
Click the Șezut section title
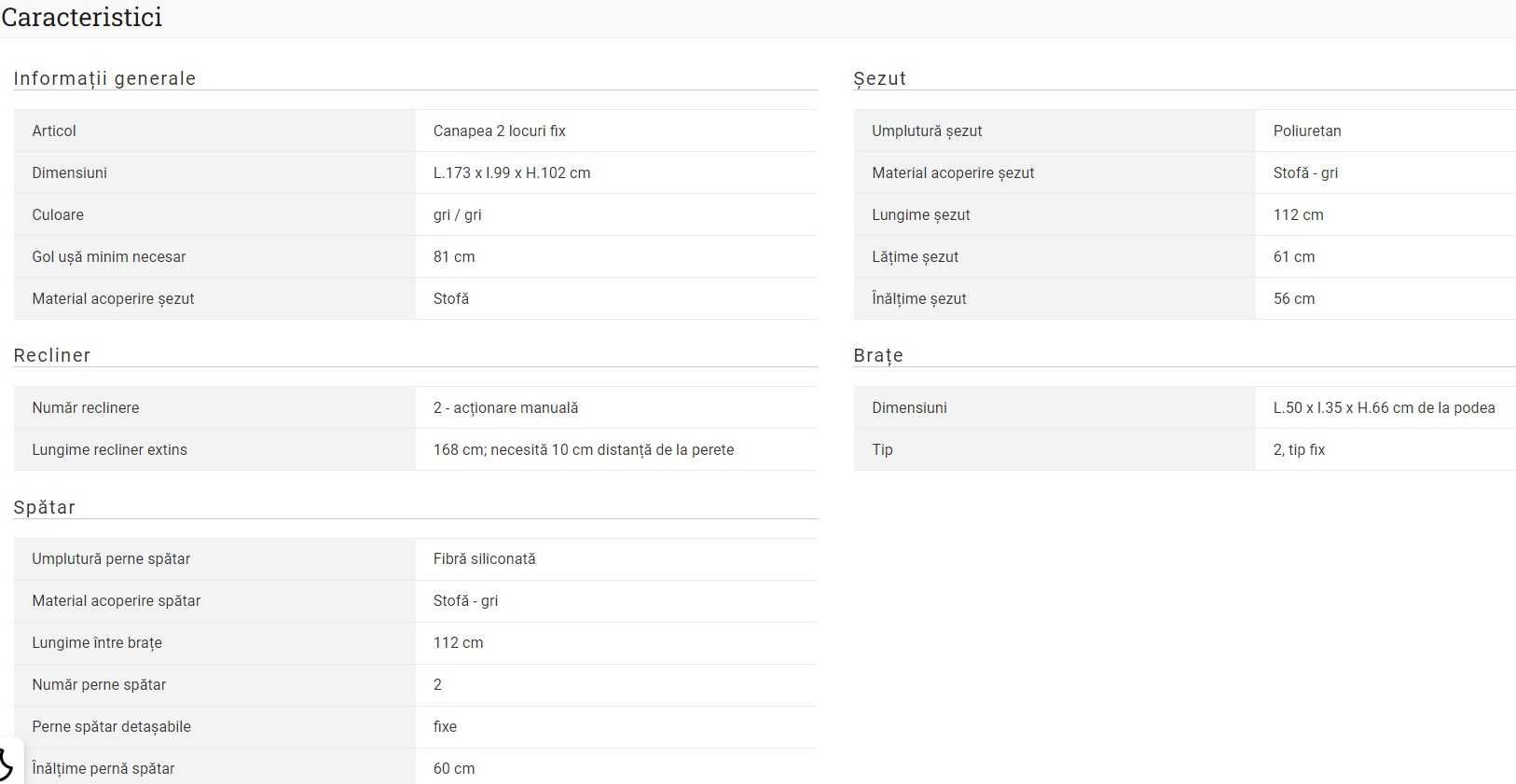tap(879, 78)
